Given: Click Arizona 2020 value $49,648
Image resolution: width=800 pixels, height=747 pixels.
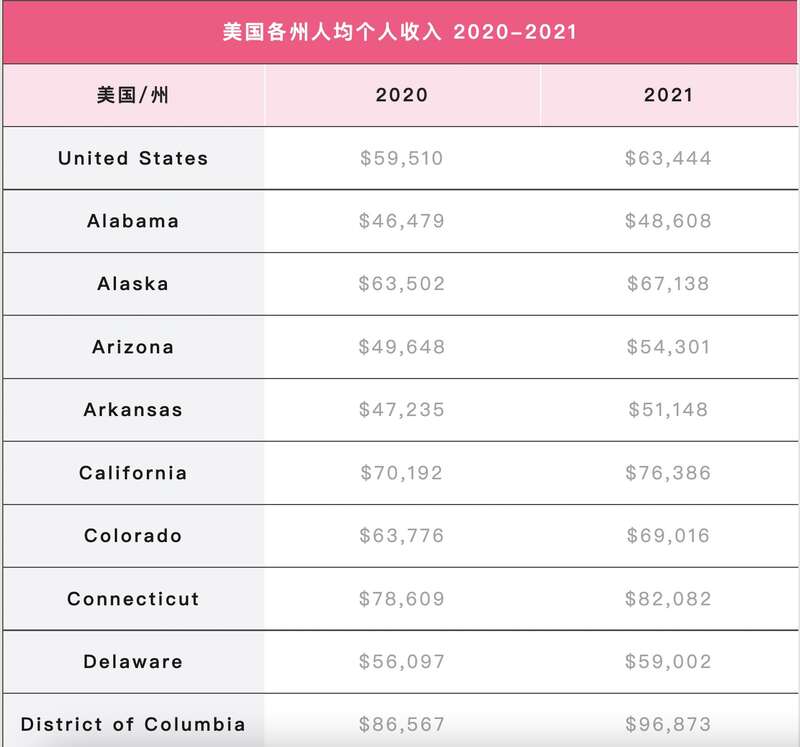Looking at the screenshot, I should (401, 347).
